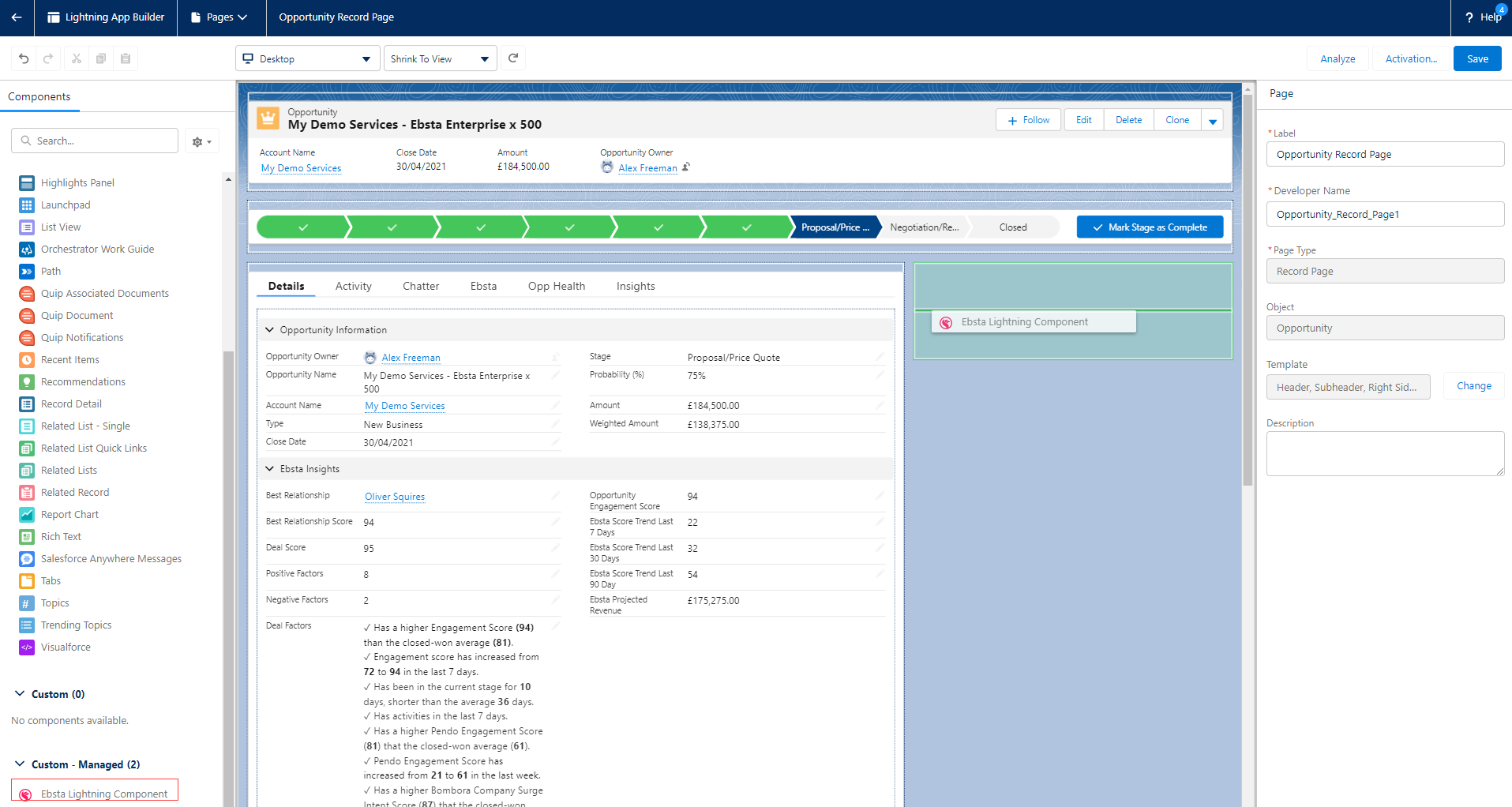
Task: Click the Change template button
Action: click(1474, 386)
